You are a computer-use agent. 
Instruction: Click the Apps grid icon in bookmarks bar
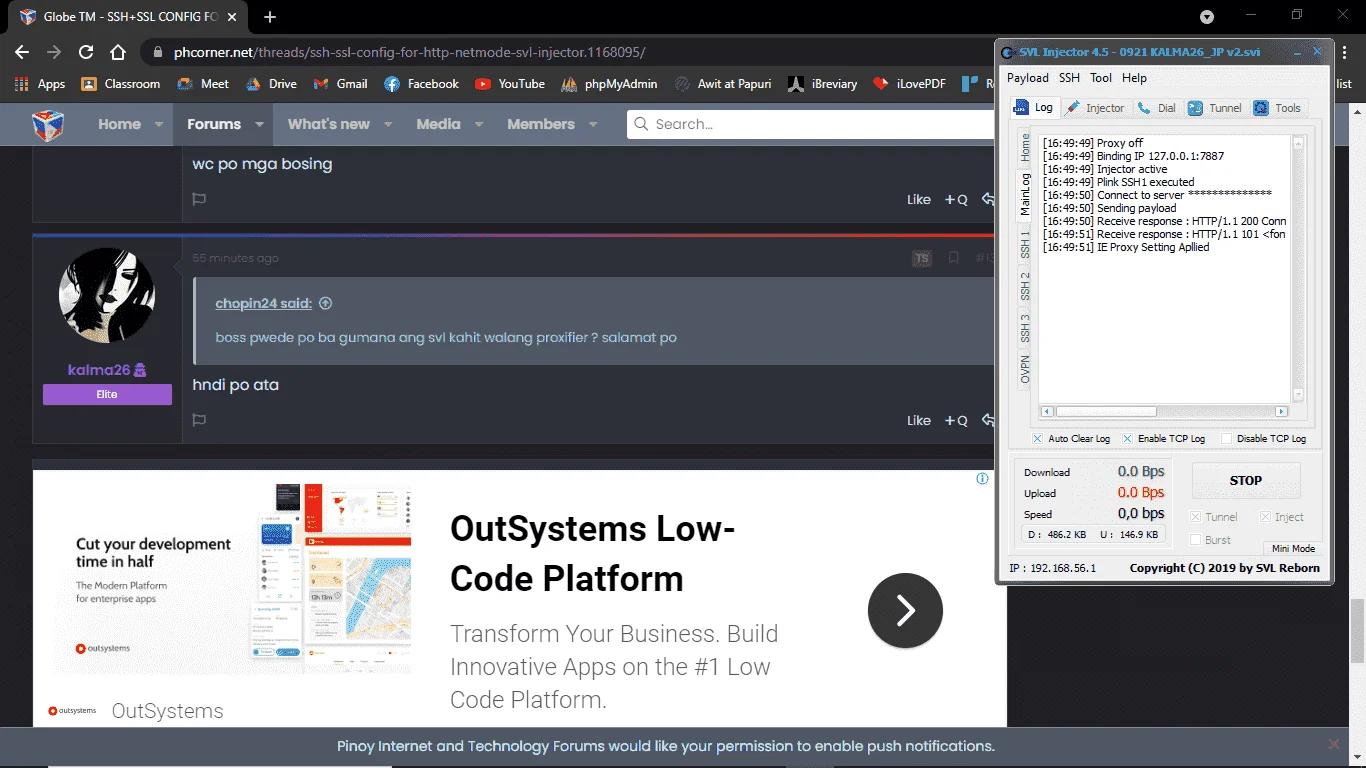22,84
